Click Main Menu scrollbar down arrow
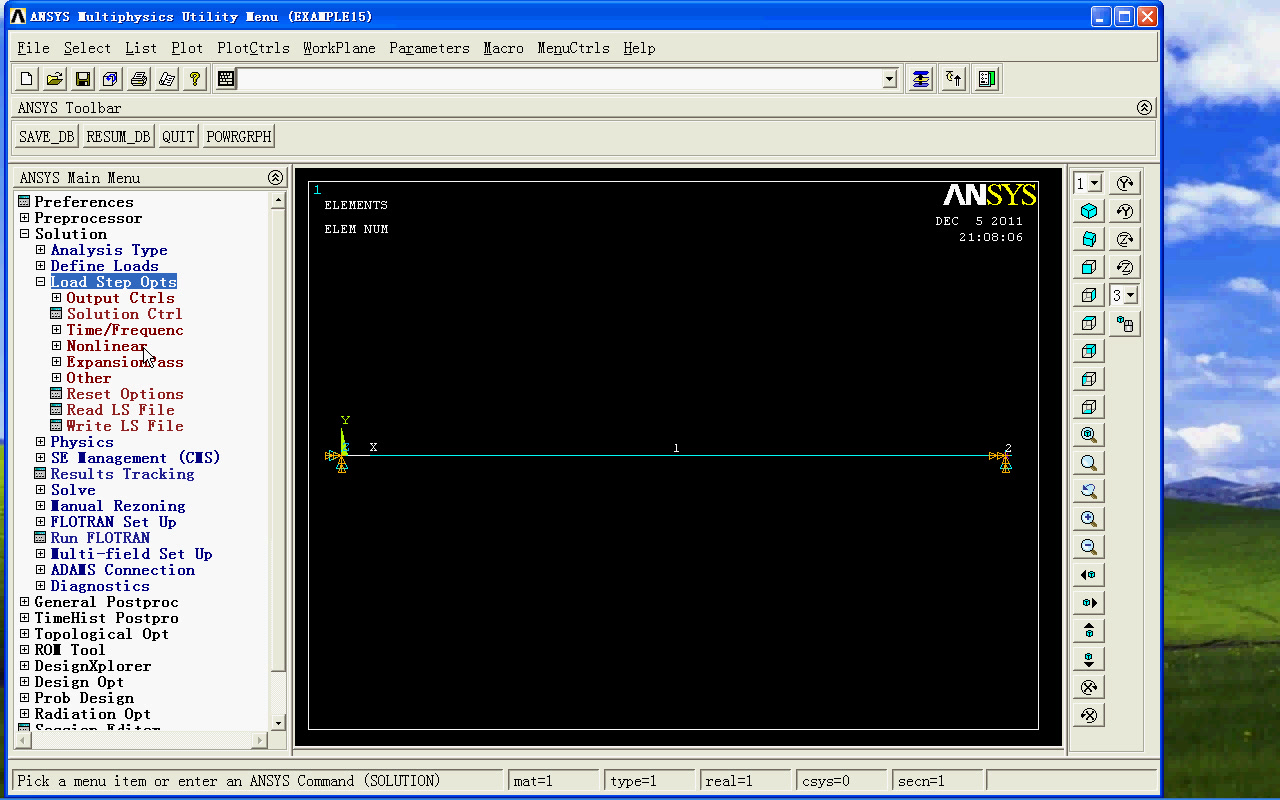1280x800 pixels. pos(278,723)
